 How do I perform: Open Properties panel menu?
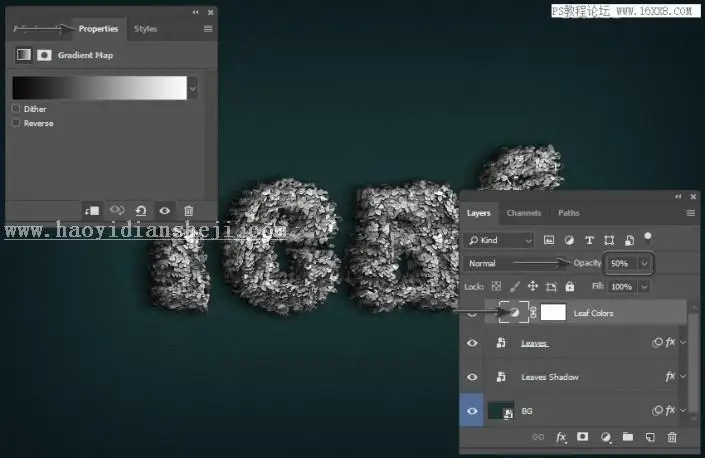[x=208, y=29]
